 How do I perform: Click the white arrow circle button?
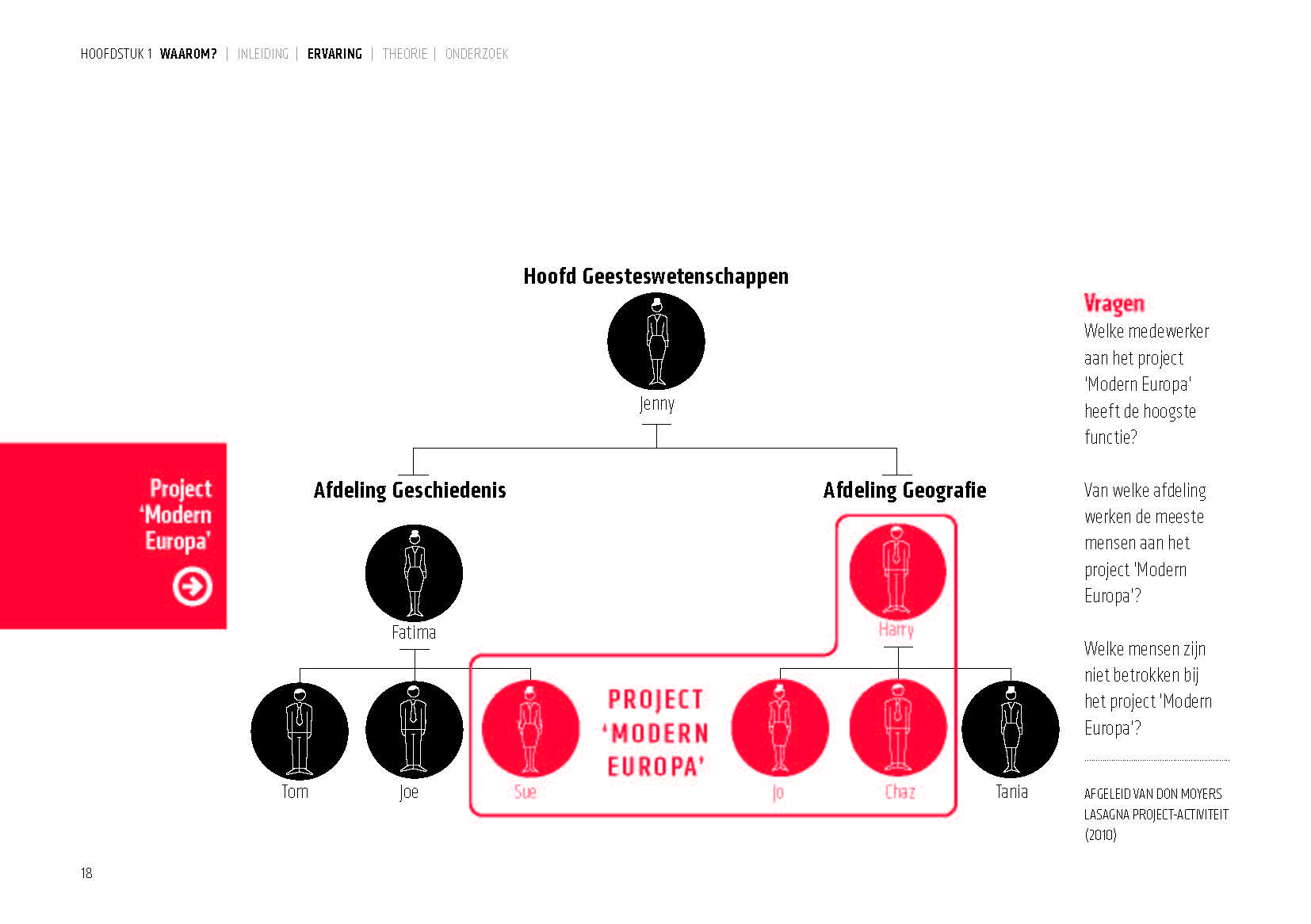pos(193,586)
